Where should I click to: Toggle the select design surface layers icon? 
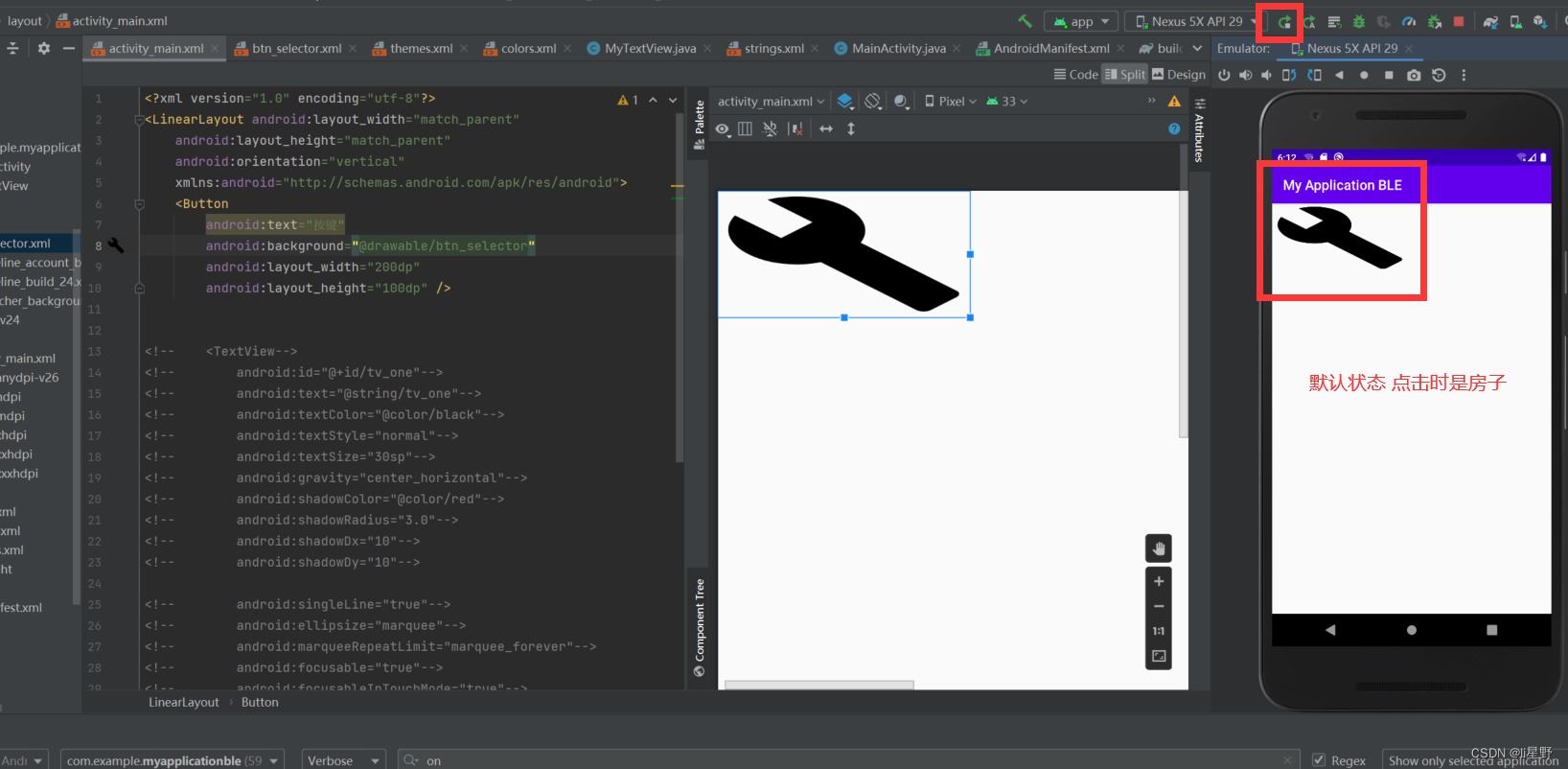click(x=844, y=101)
